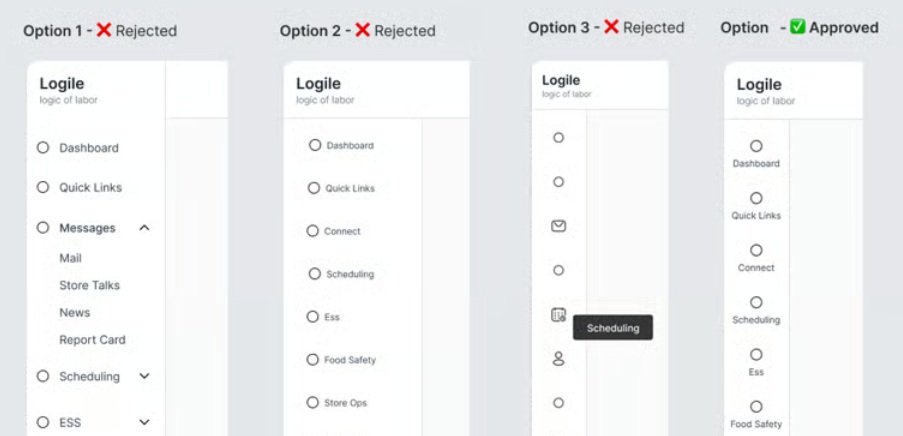Open the Connect icon in the approved sidebar

pos(756,250)
